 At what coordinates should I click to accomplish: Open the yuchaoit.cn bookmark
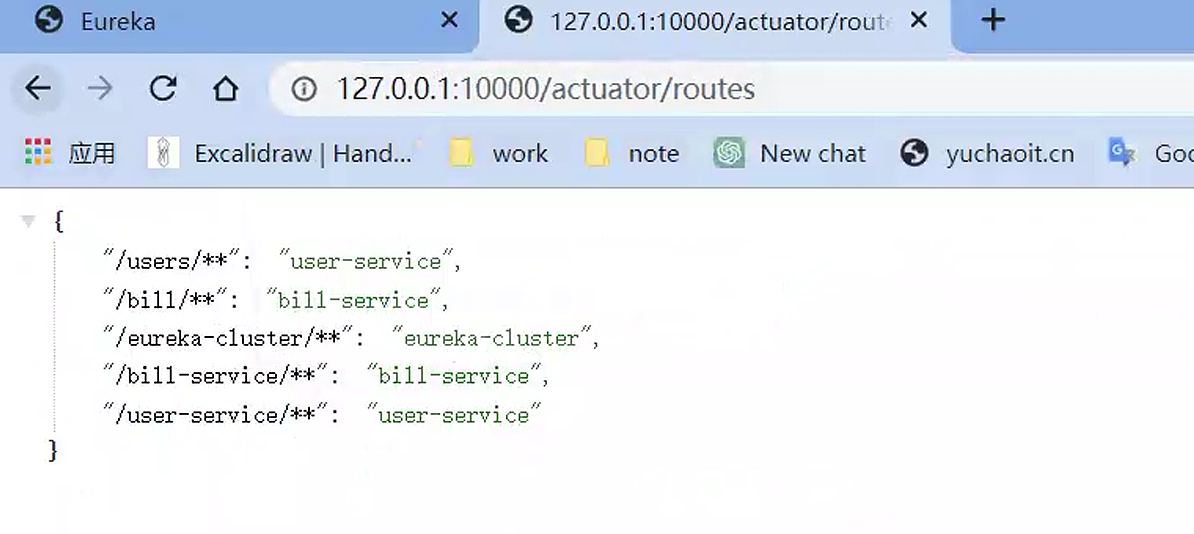988,153
